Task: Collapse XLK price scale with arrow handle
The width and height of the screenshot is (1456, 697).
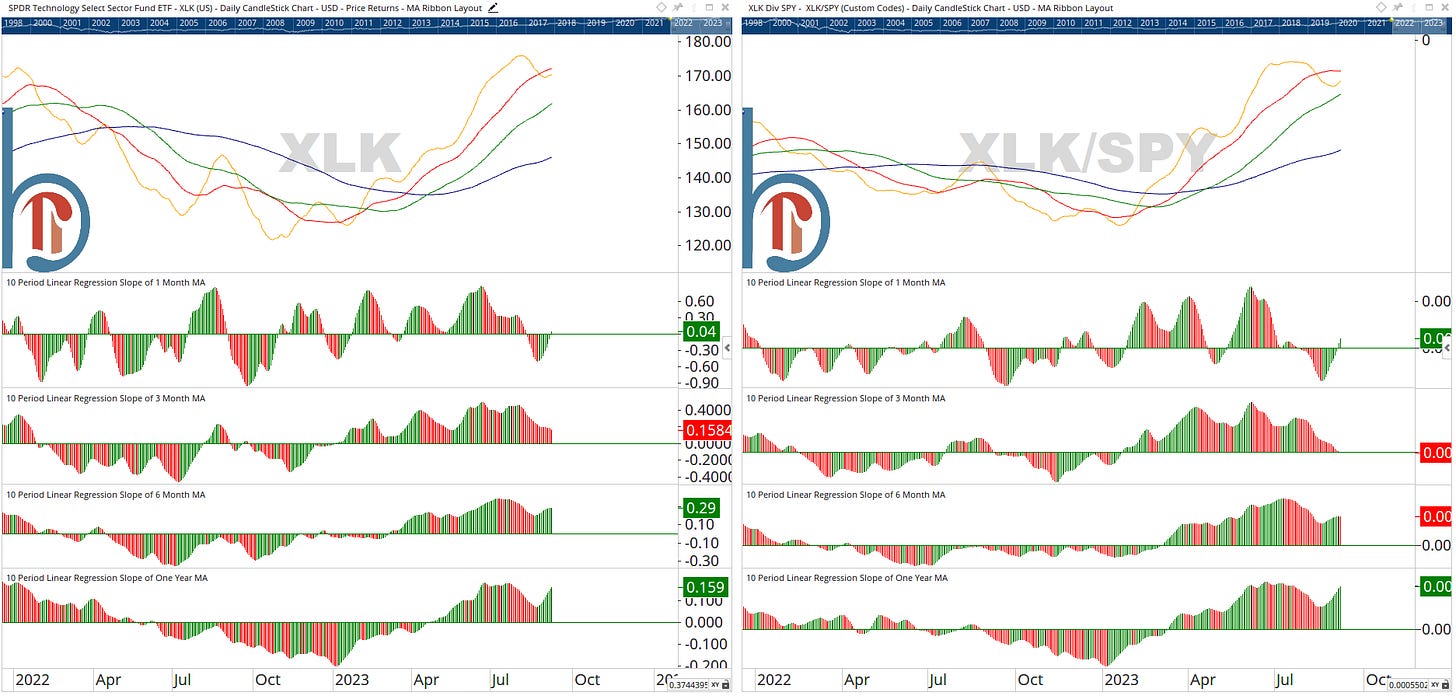Action: (x=727, y=348)
